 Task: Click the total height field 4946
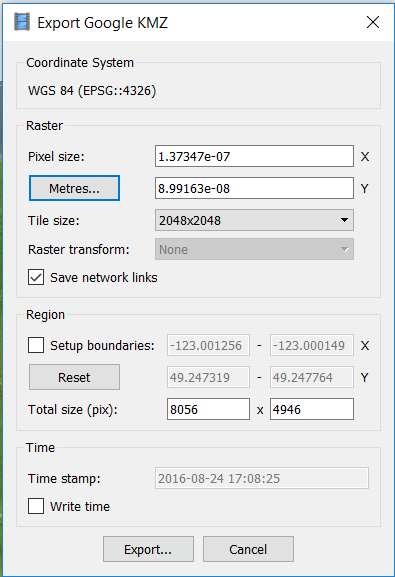tap(312, 409)
